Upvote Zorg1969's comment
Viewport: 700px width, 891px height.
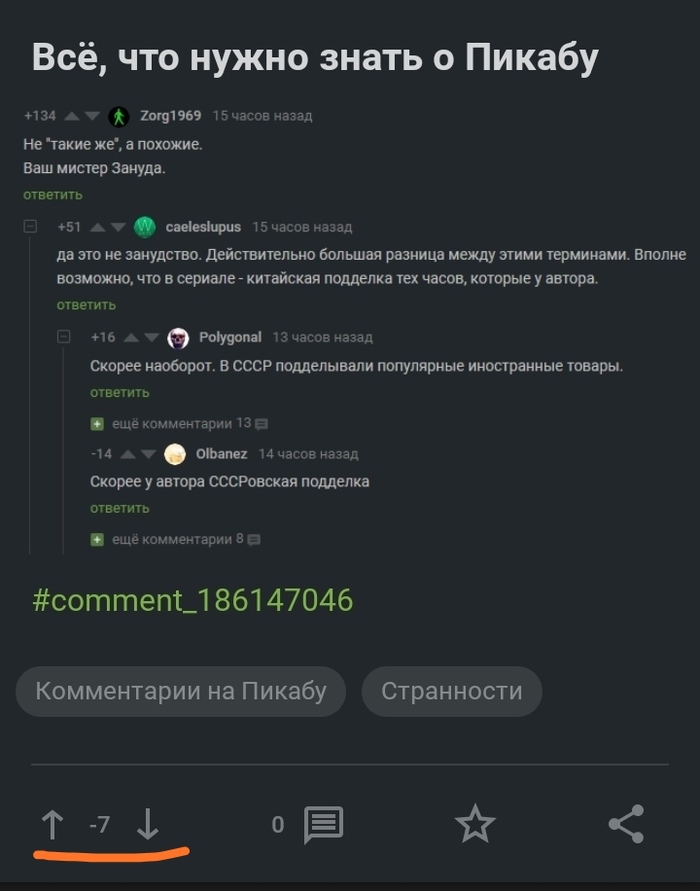[72, 116]
